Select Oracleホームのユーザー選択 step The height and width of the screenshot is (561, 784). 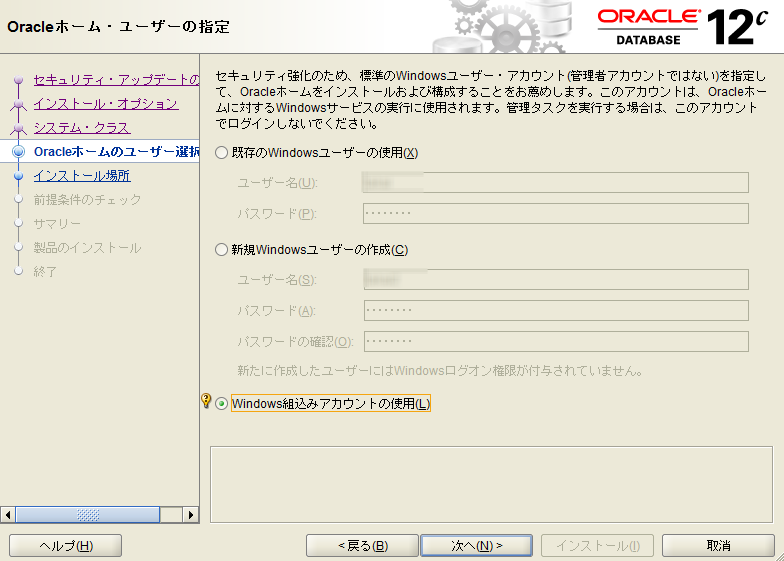(x=116, y=152)
